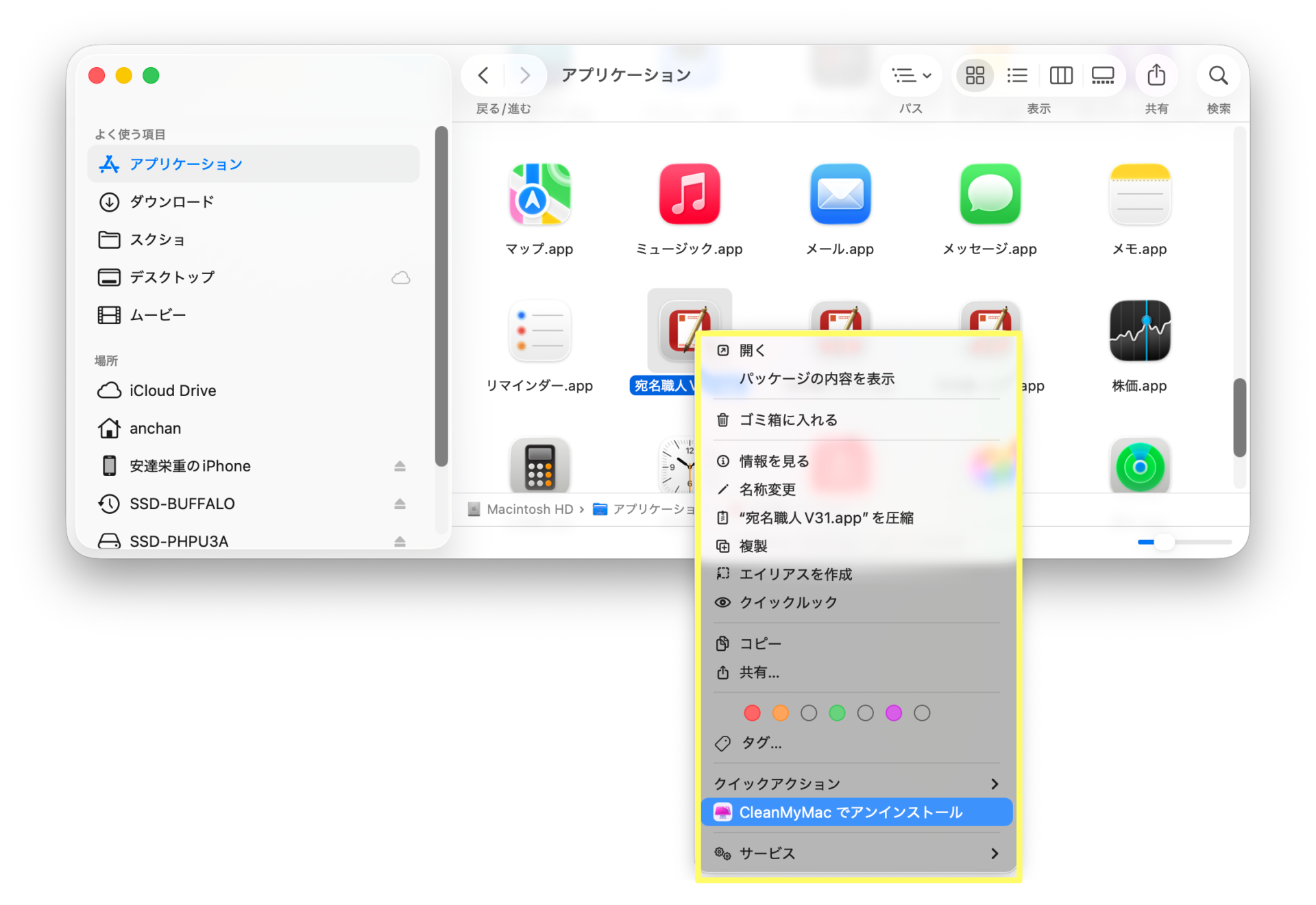This screenshot has height=905, width=1316.
Task: Choose ゴミ箱に入れる from context menu
Action: coord(857,419)
